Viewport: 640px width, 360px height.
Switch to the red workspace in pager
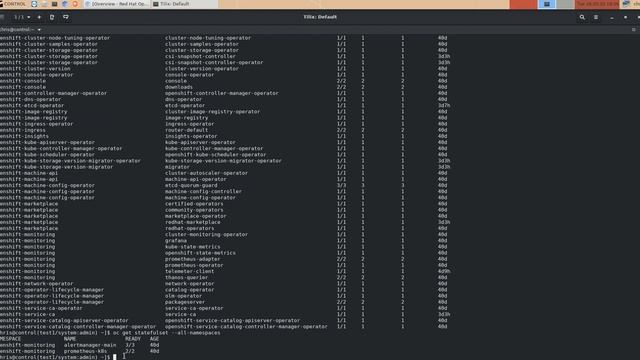point(523,4)
